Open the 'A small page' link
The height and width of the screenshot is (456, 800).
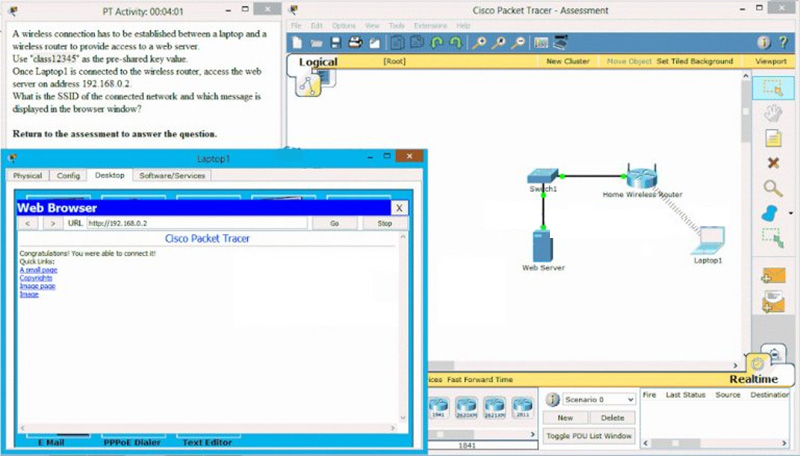[x=38, y=270]
